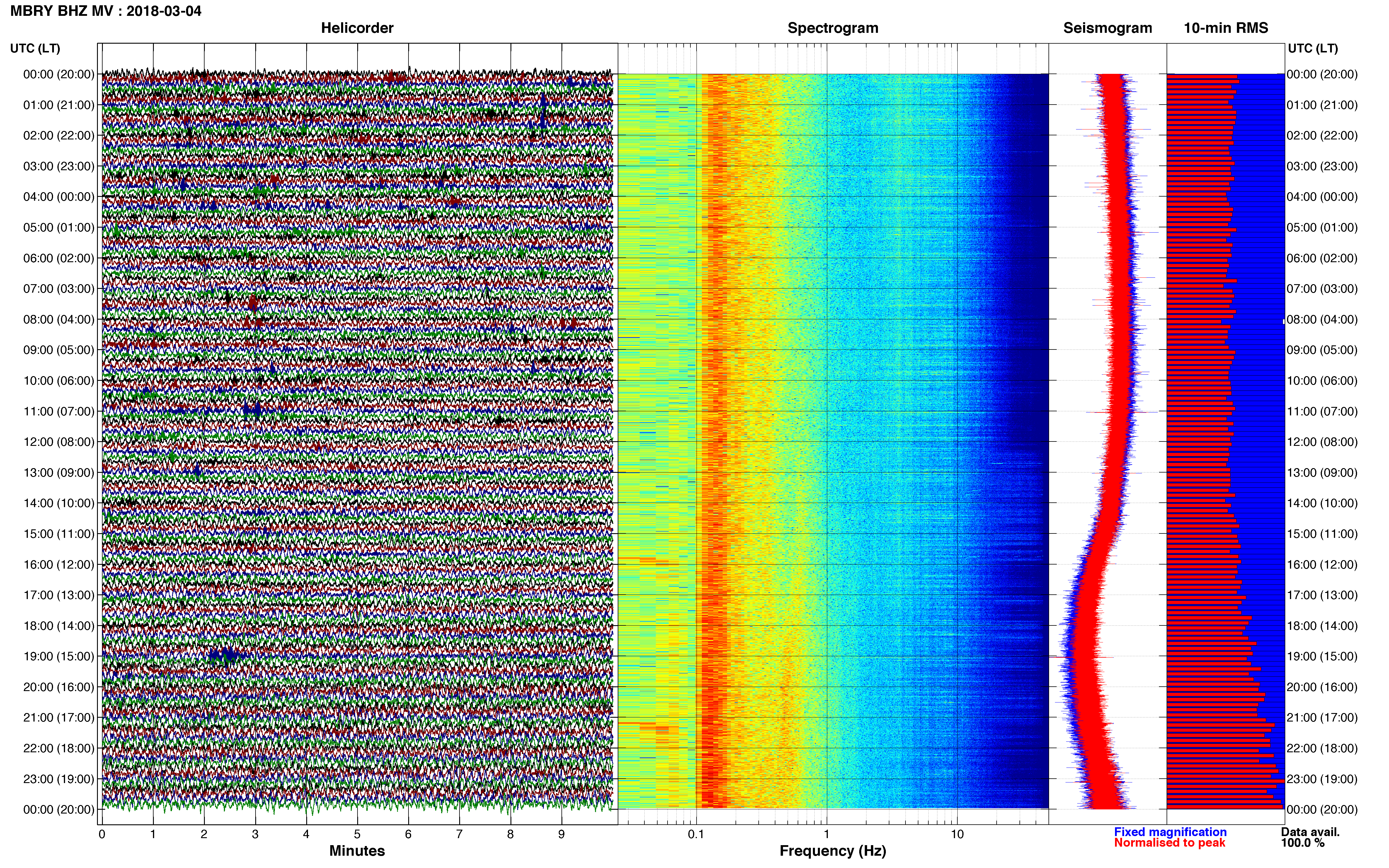The image size is (1389, 868).
Task: Click the '10-min RMS' panel heading
Action: point(1226,28)
